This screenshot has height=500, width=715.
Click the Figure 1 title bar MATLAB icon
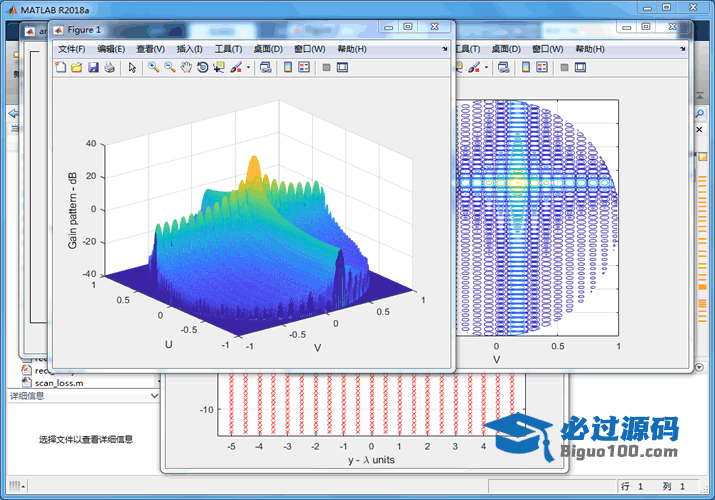[x=58, y=30]
